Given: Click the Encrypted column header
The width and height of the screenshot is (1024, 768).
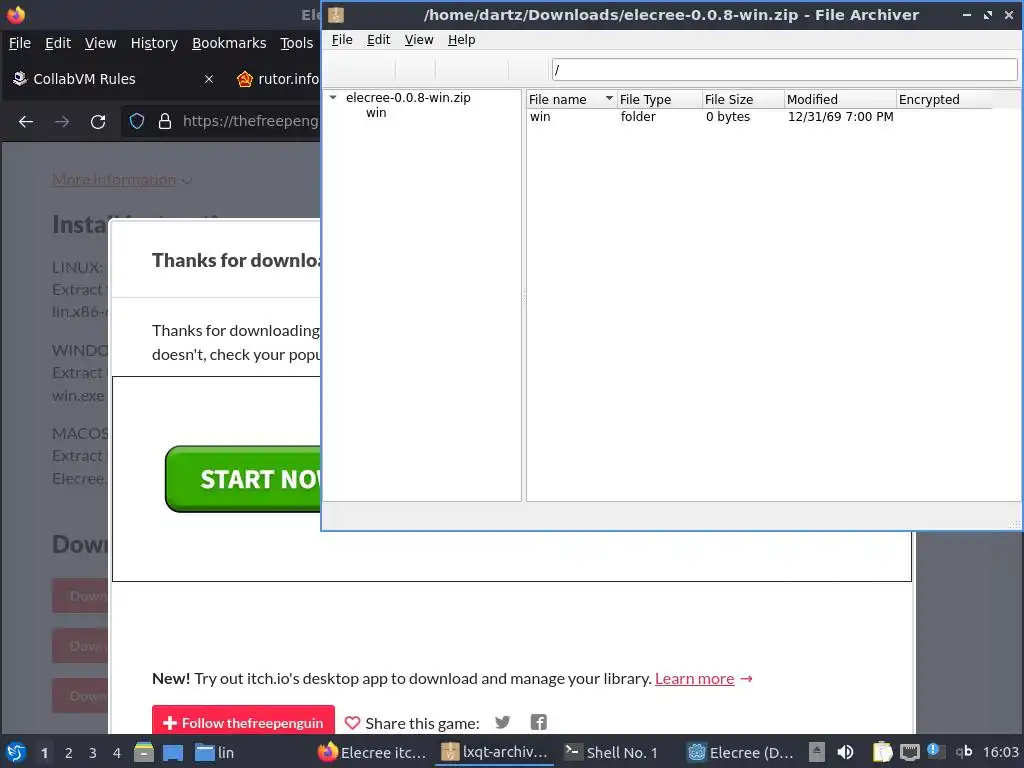Looking at the screenshot, I should click(944, 99).
